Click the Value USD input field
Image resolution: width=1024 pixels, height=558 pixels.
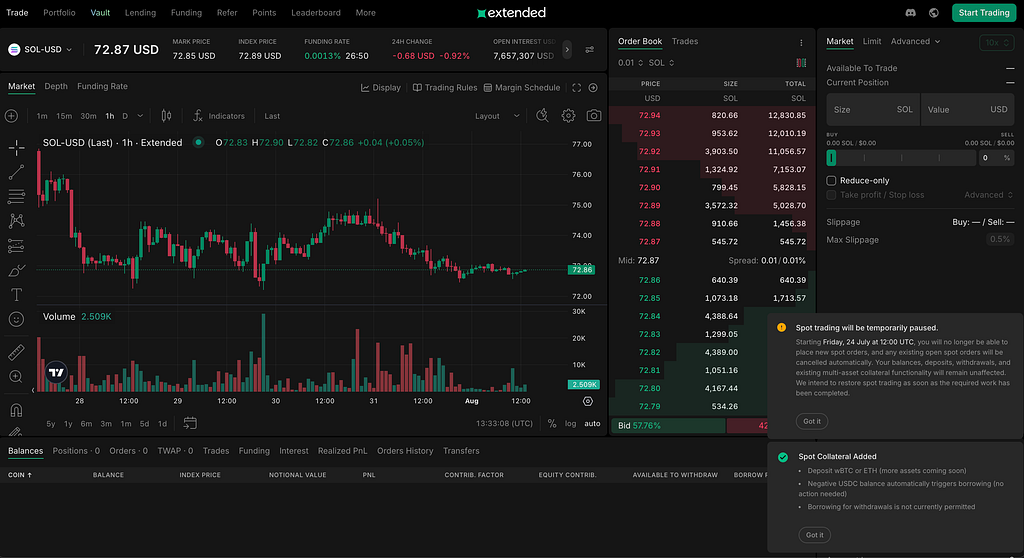[x=967, y=110]
